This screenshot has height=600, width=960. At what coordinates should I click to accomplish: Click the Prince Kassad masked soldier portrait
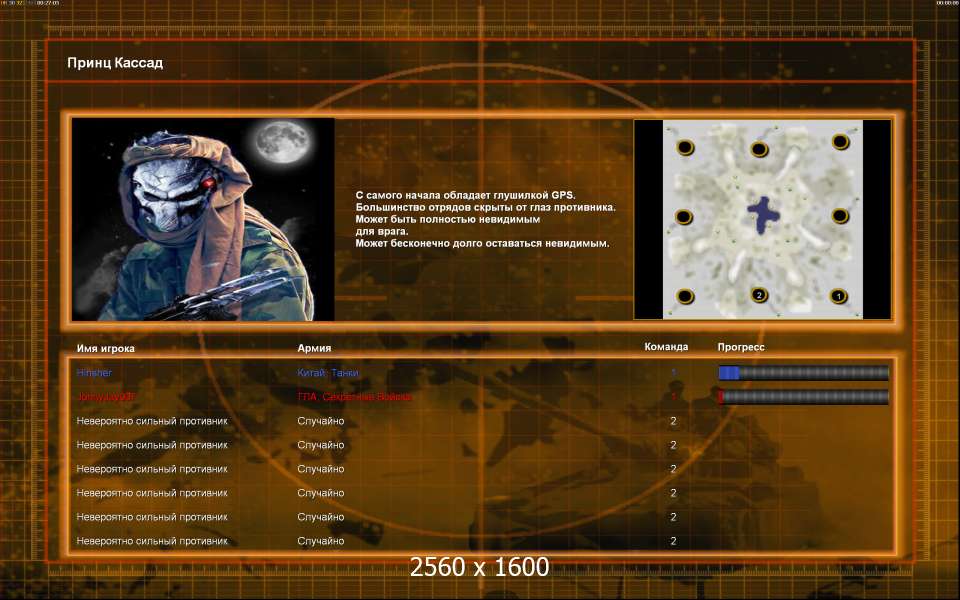tap(203, 219)
